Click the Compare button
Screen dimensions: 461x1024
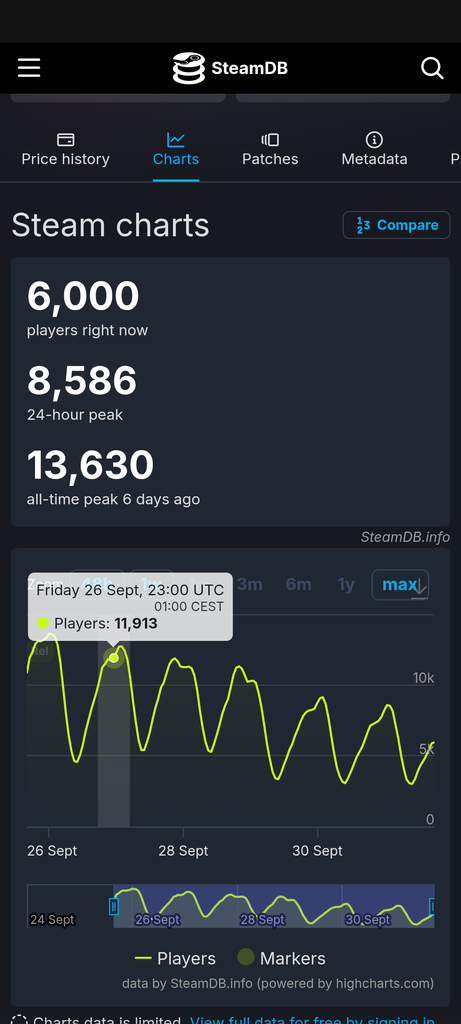tap(396, 225)
